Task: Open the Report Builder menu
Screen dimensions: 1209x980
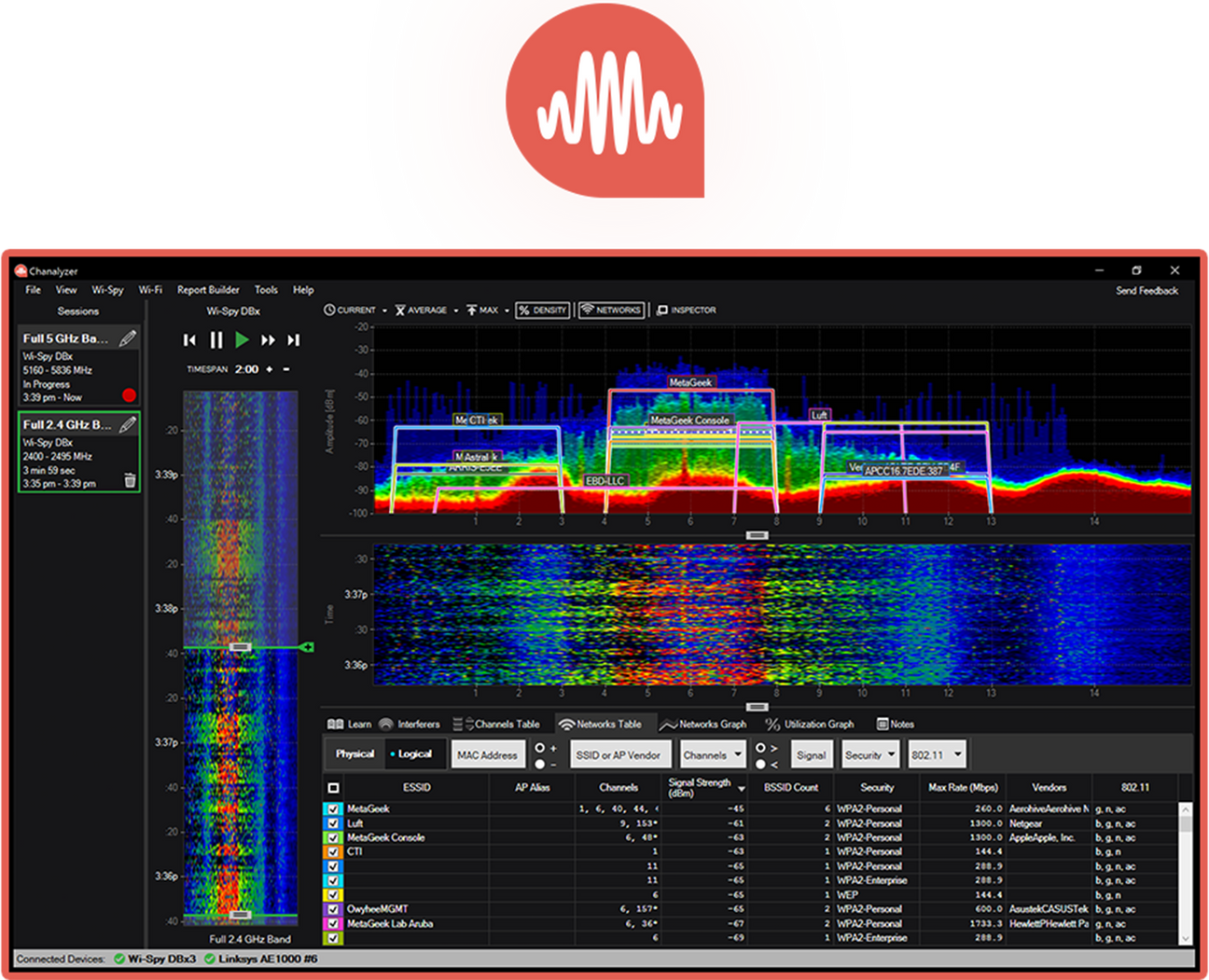Action: tap(208, 289)
